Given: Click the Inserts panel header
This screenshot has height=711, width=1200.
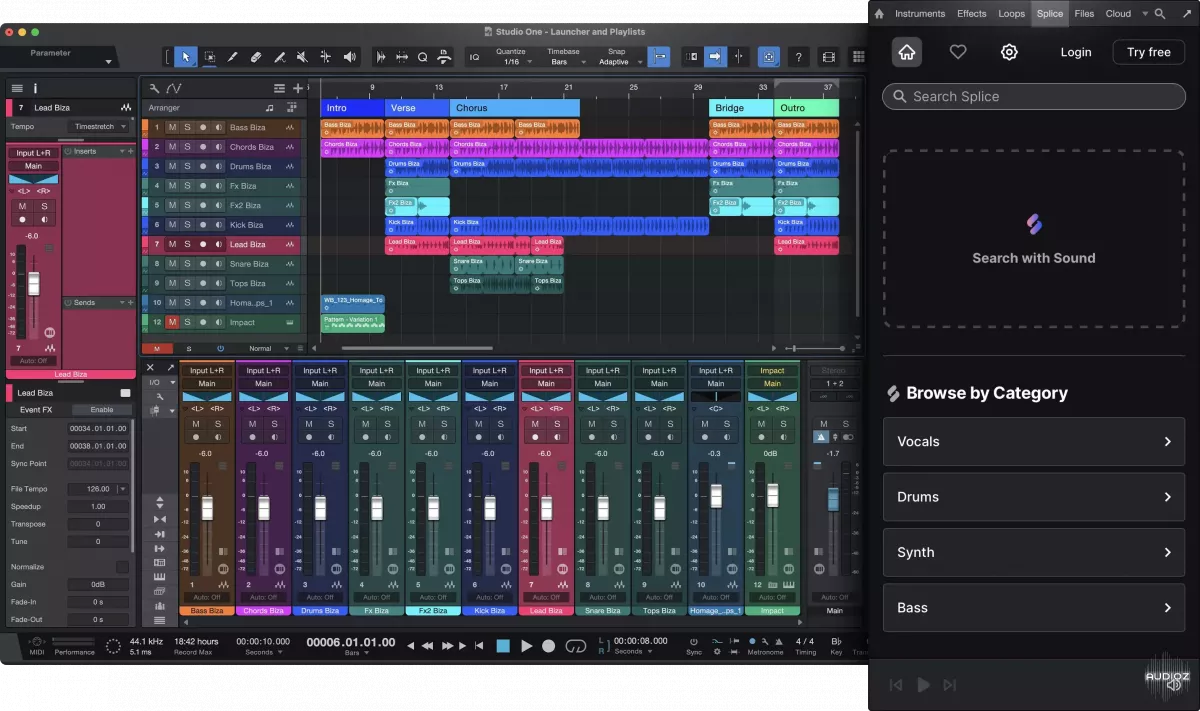Looking at the screenshot, I should tap(98, 151).
